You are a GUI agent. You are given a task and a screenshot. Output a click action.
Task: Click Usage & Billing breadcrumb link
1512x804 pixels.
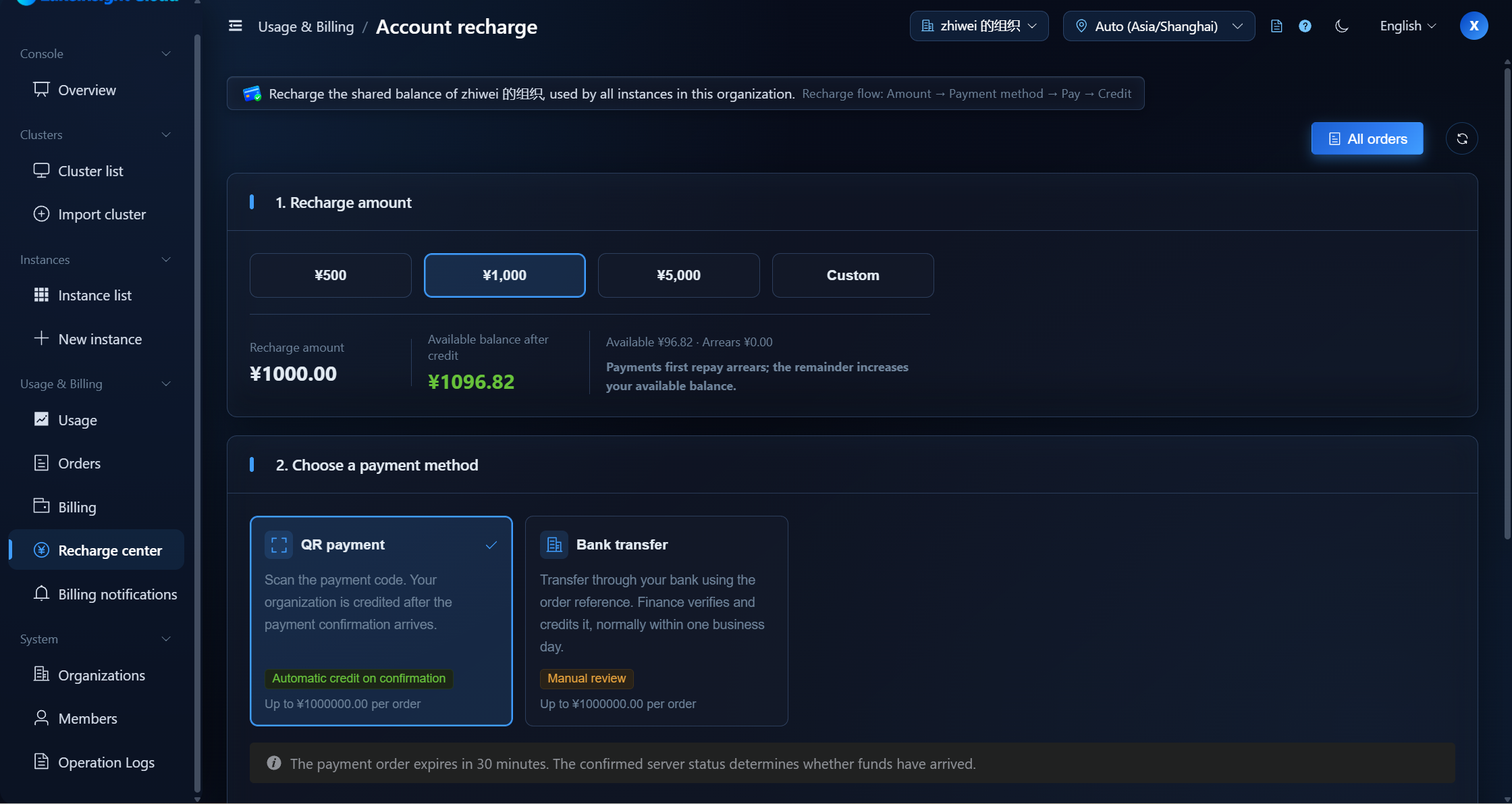coord(306,26)
